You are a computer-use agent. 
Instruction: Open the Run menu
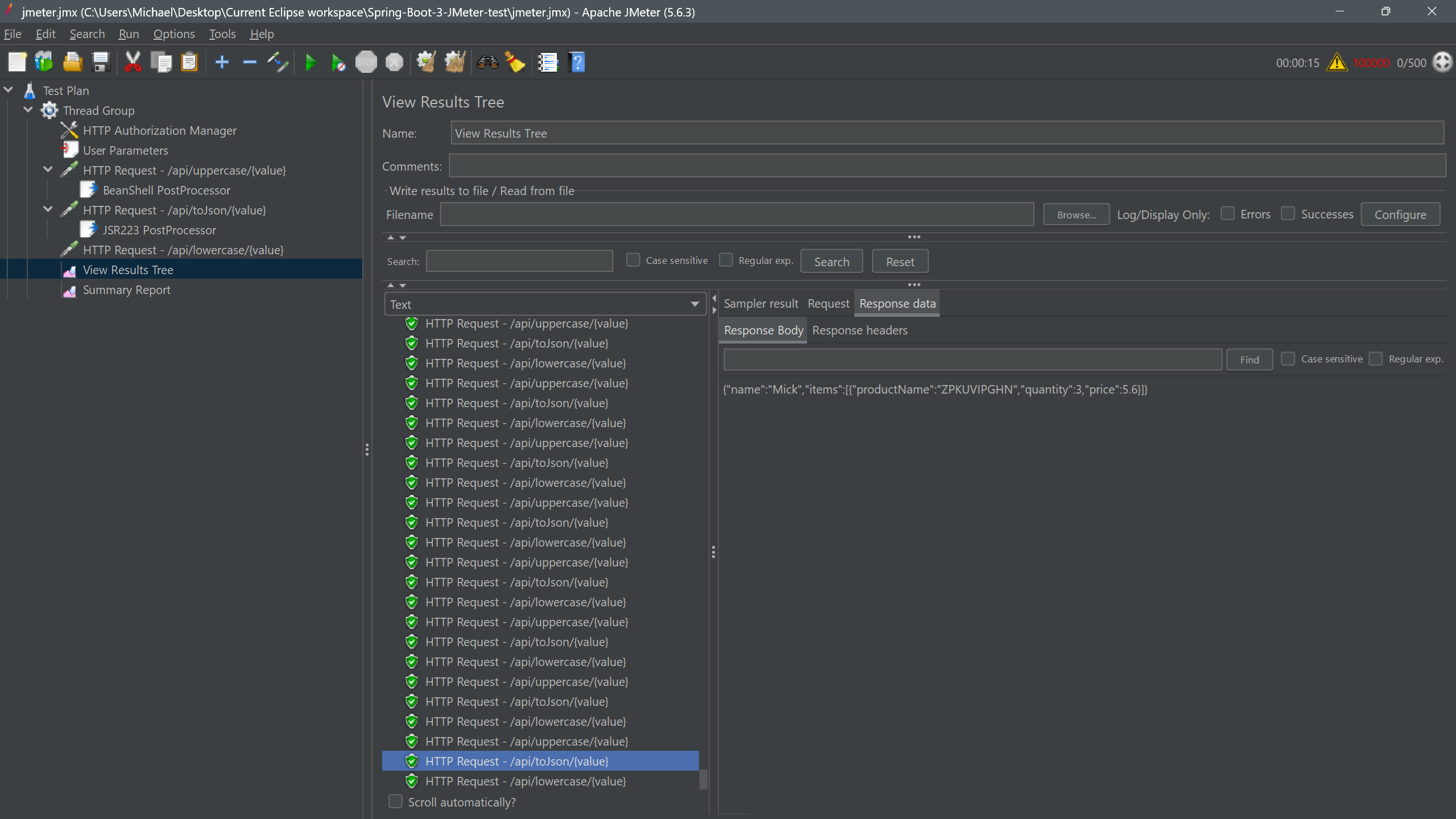tap(129, 34)
